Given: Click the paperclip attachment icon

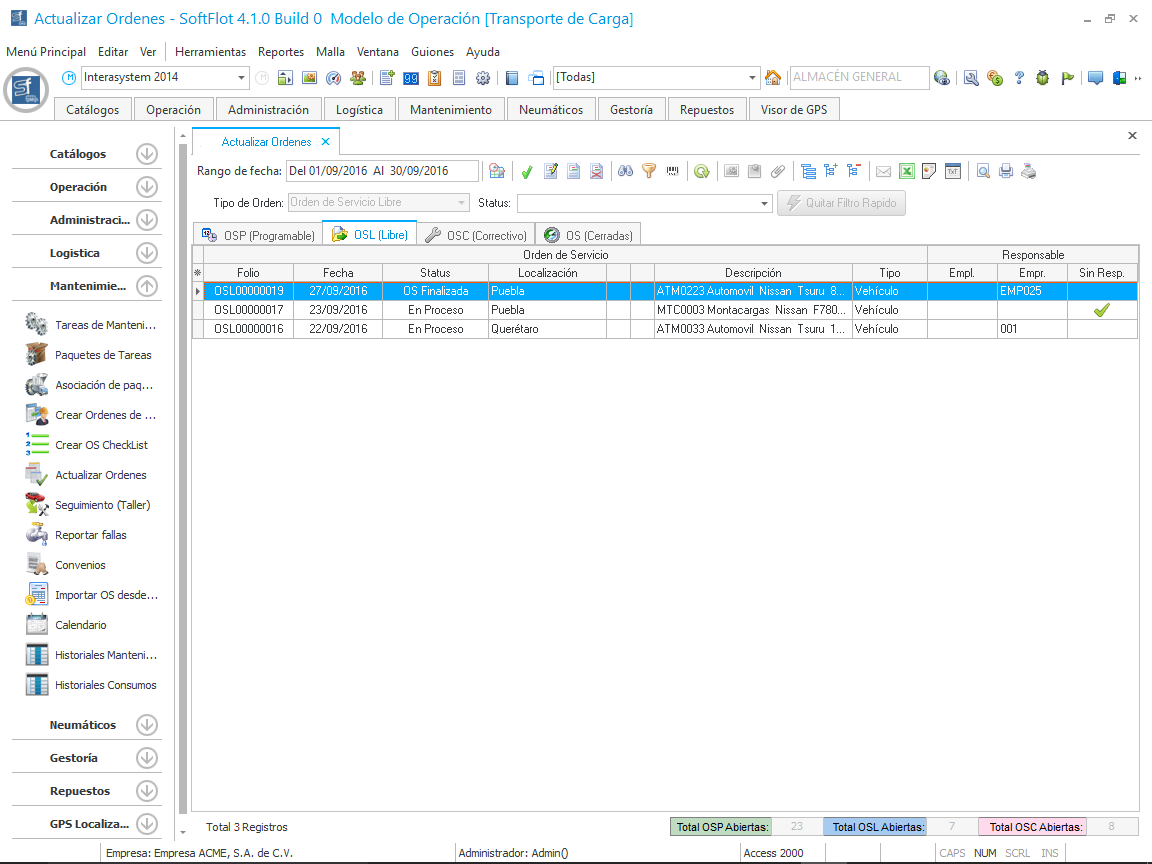Looking at the screenshot, I should click(x=777, y=172).
